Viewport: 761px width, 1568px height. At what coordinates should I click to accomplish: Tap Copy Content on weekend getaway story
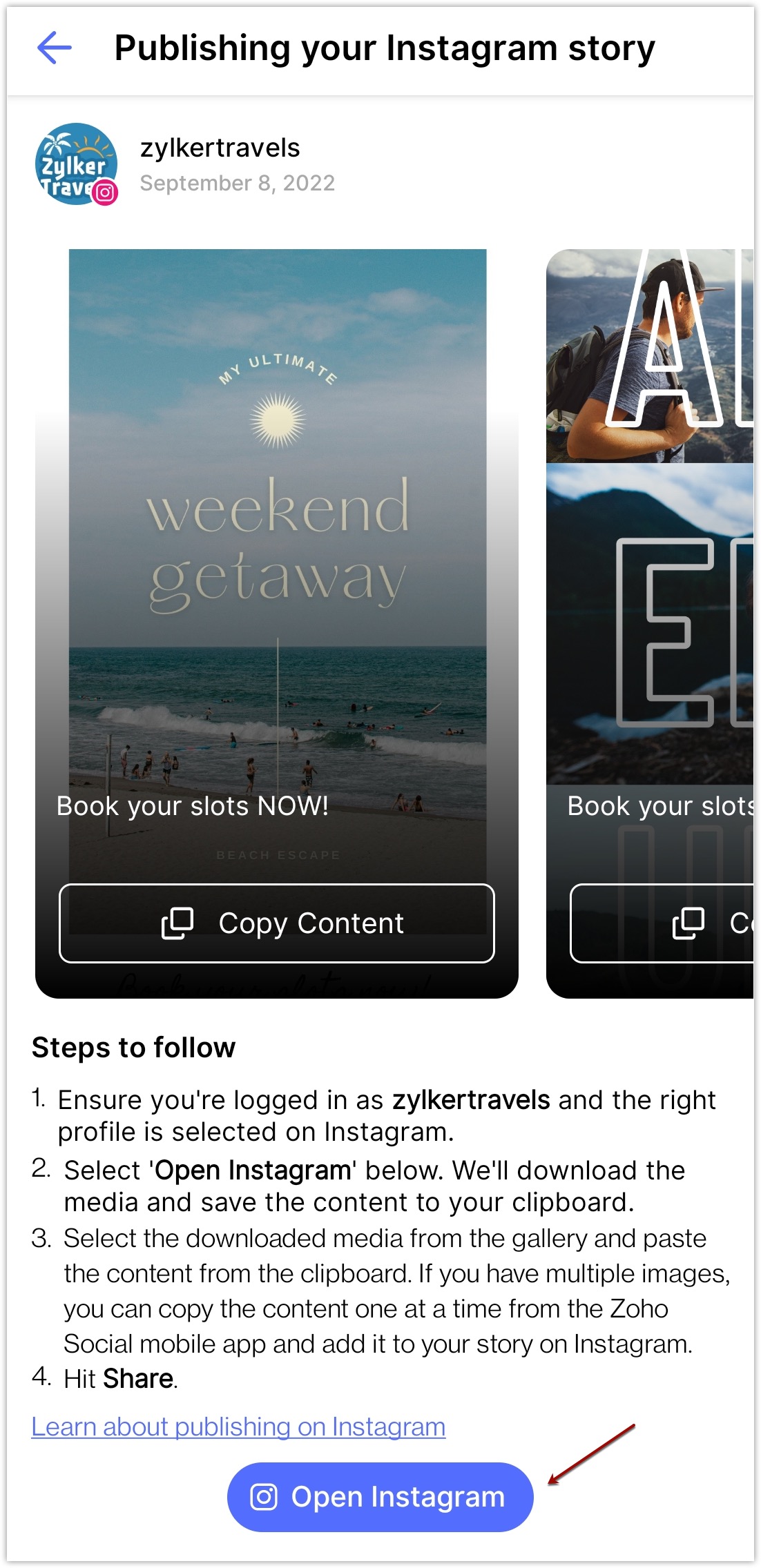[277, 923]
